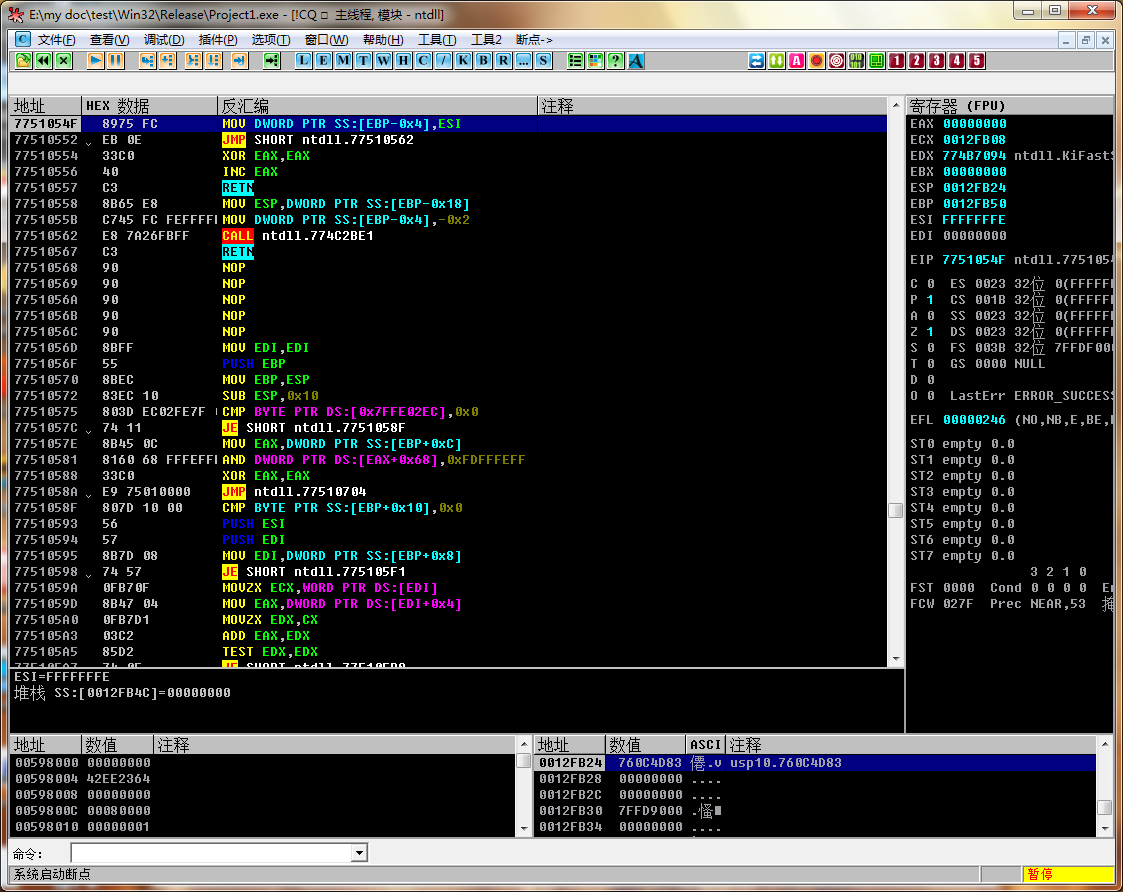Viewport: 1123px width, 892px height.
Task: Click the disassembly 注释 column header
Action: (713, 106)
